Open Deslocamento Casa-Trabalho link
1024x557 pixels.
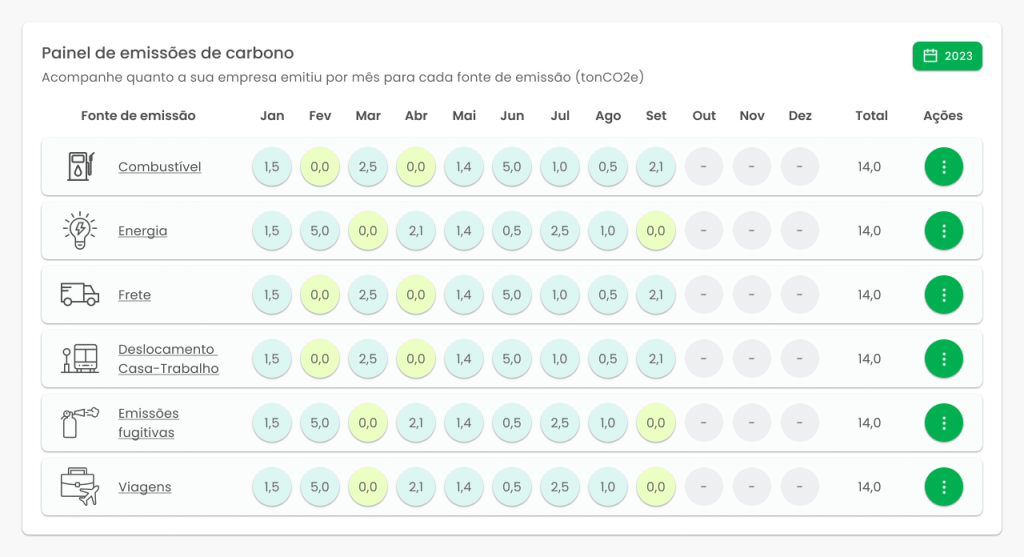click(167, 359)
